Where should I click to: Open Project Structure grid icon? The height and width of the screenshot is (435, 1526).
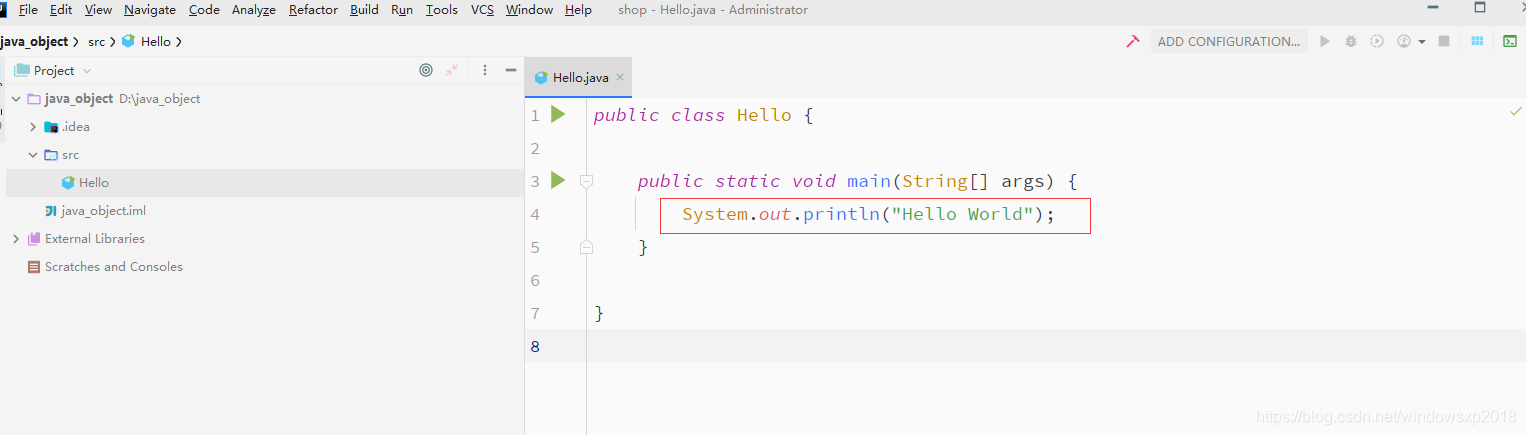[1477, 41]
